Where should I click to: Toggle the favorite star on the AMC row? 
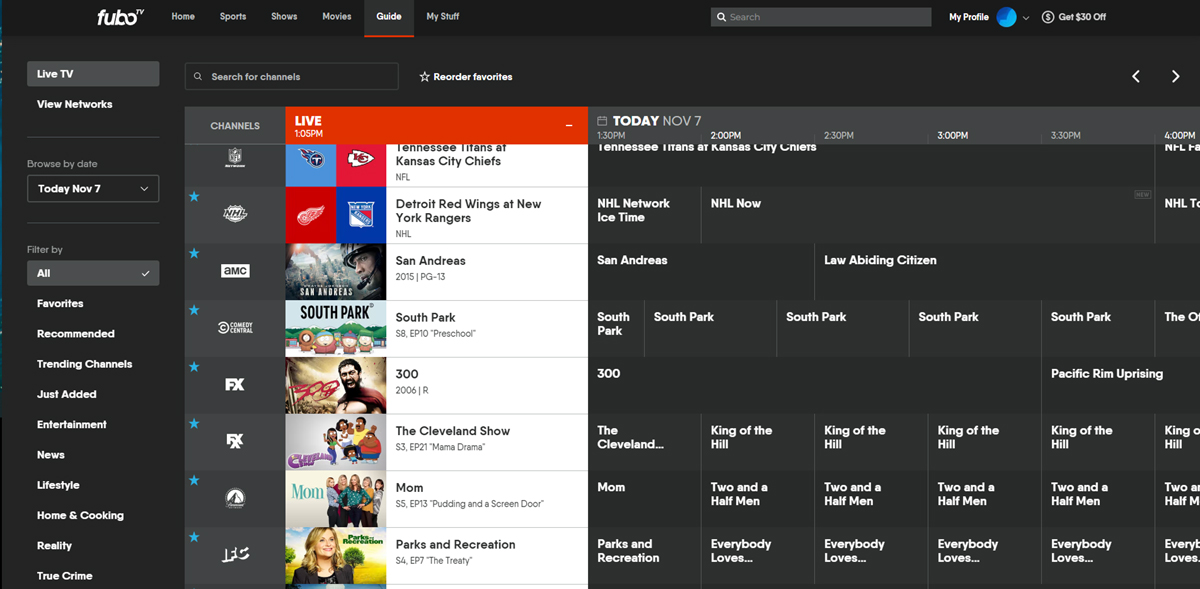point(194,253)
